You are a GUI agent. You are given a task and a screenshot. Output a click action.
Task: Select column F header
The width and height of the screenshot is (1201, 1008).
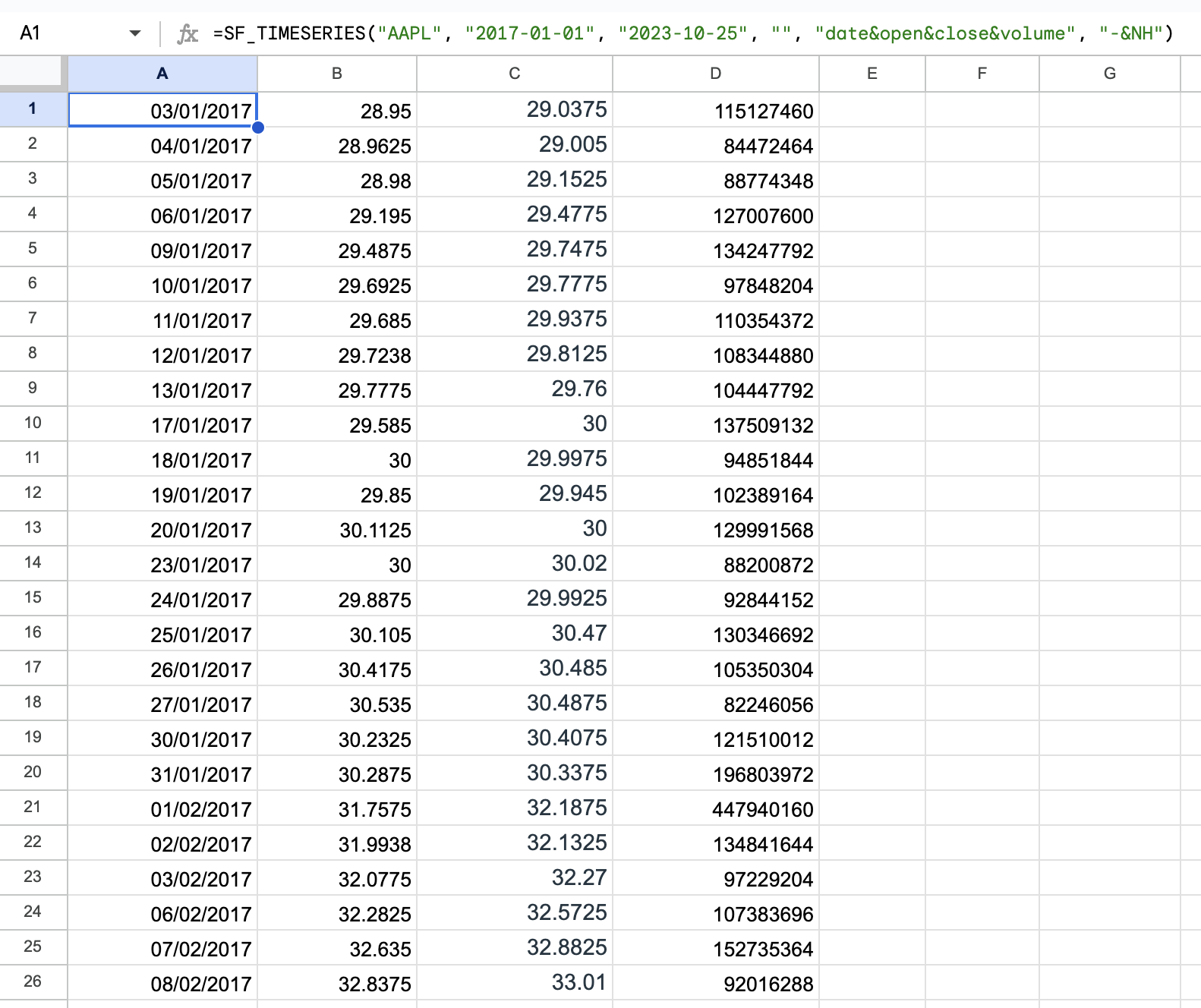click(x=982, y=74)
